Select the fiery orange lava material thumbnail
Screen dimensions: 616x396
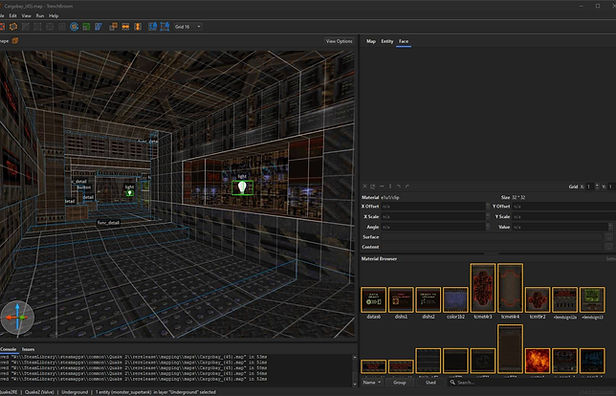537,361
